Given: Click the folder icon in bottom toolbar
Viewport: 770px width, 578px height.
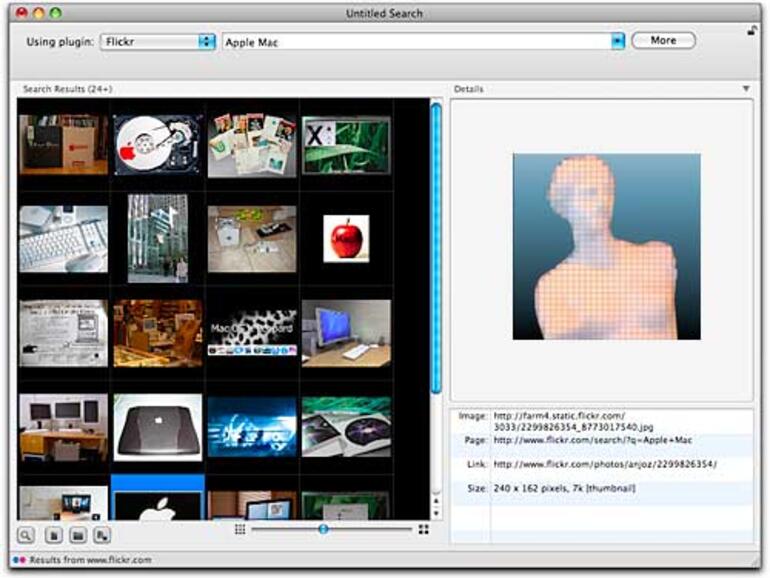Looking at the screenshot, I should (76, 535).
